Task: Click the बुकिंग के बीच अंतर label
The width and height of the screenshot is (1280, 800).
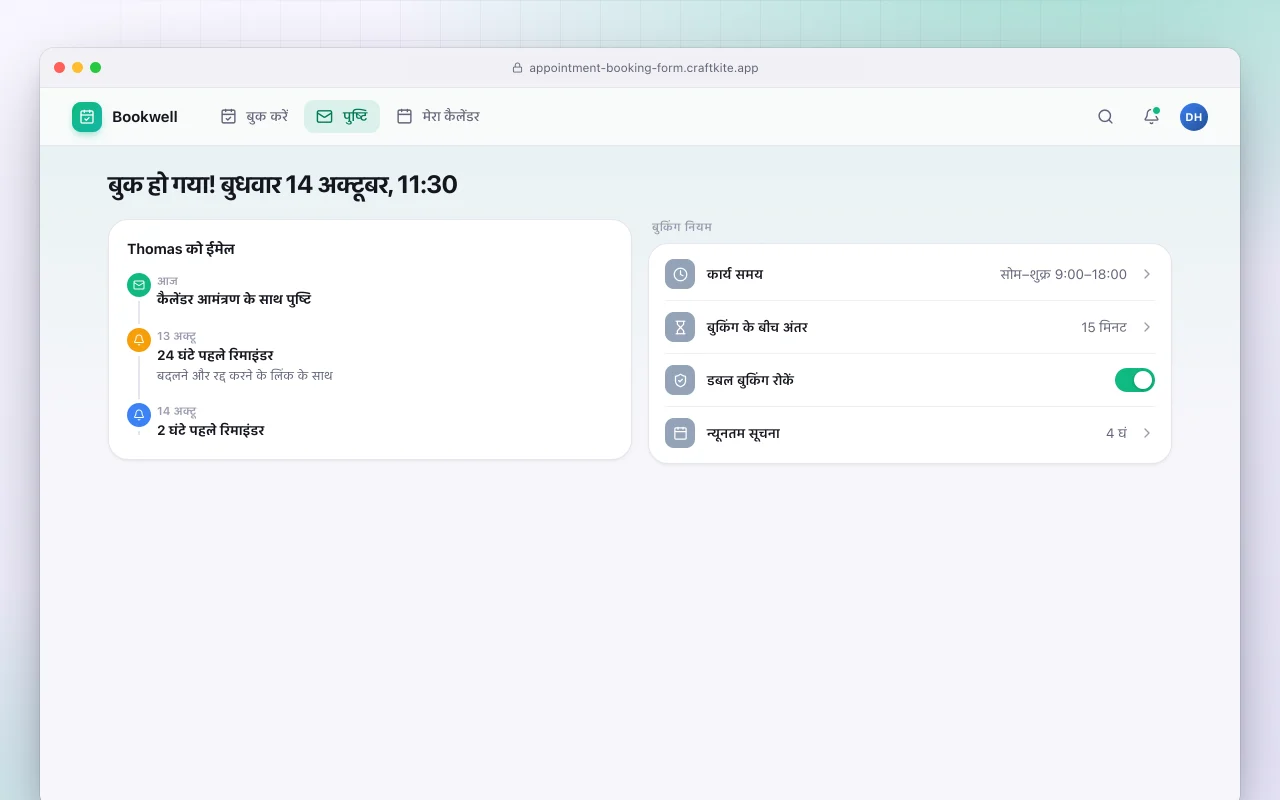Action: point(757,327)
